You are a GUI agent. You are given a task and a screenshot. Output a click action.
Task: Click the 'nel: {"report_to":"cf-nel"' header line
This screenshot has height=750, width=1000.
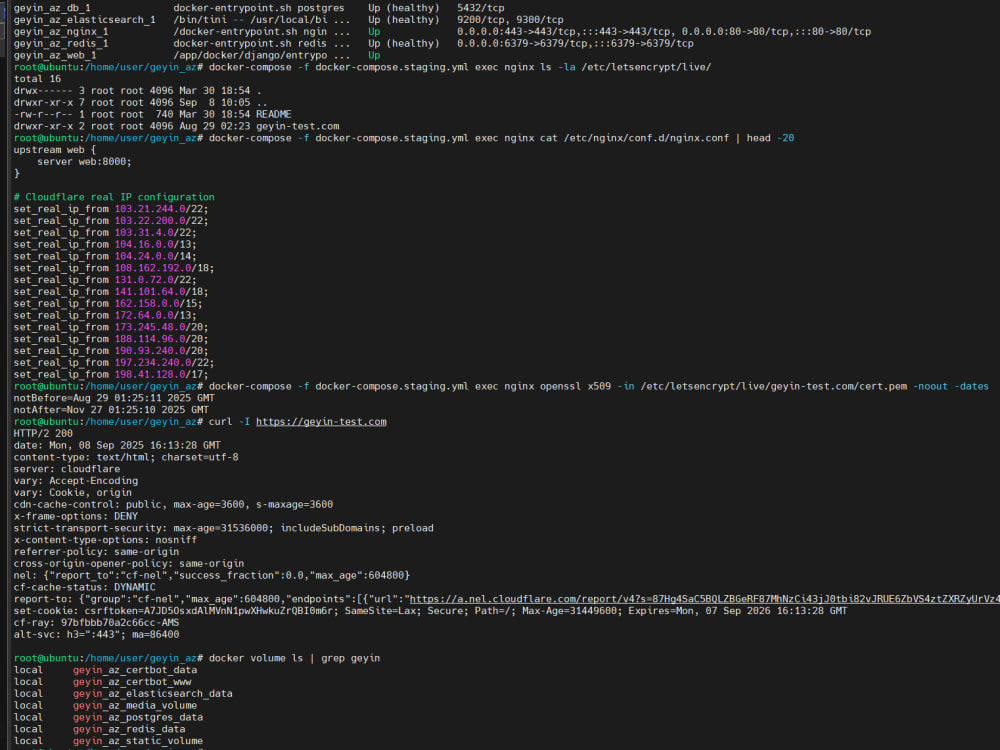(x=212, y=575)
